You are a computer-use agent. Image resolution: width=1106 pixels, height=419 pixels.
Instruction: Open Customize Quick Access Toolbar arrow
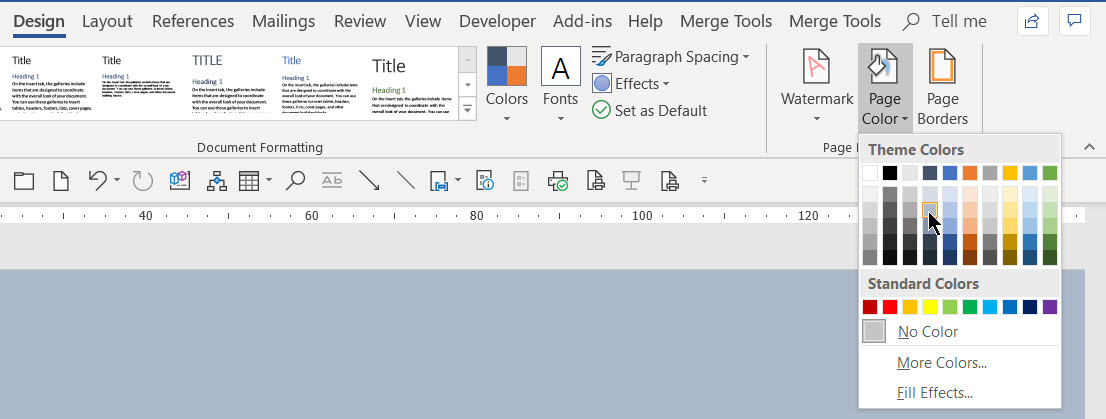tap(703, 181)
